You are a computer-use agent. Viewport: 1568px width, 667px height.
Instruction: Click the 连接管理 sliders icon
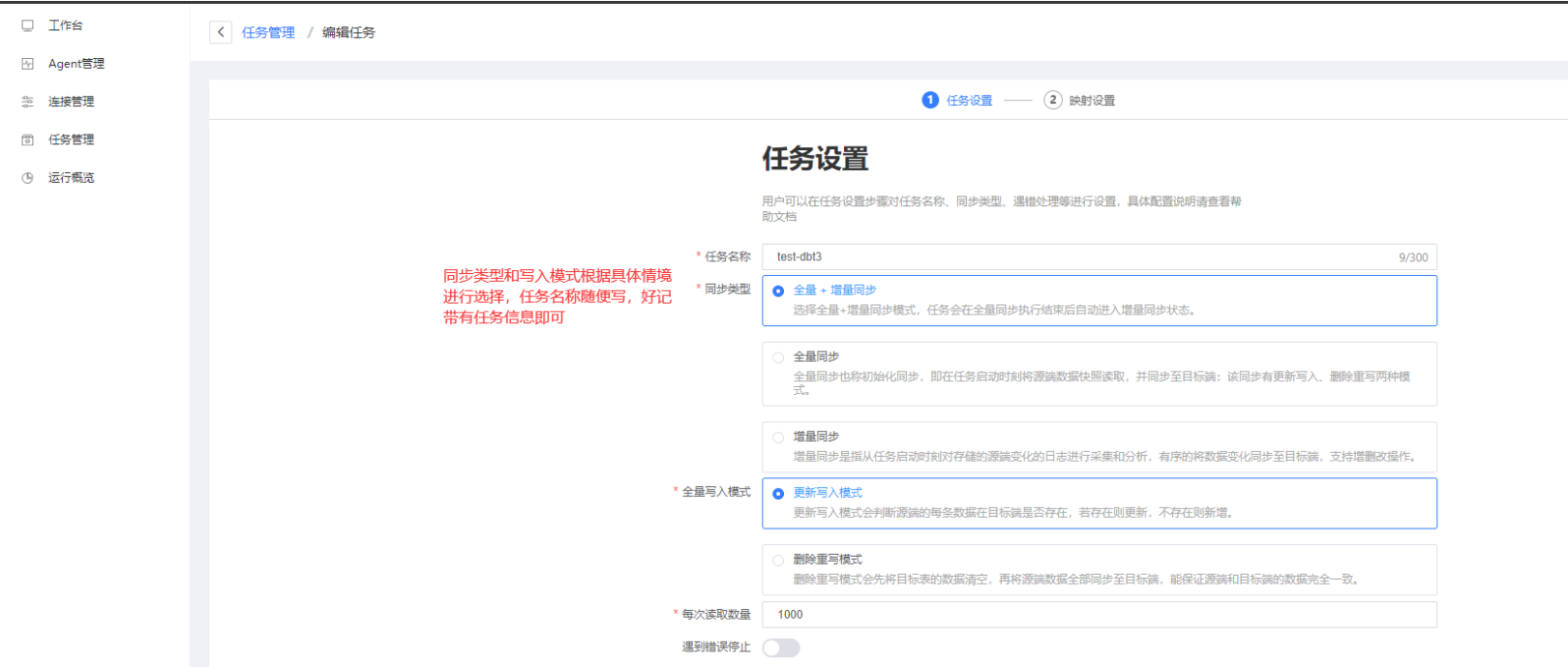pos(27,102)
